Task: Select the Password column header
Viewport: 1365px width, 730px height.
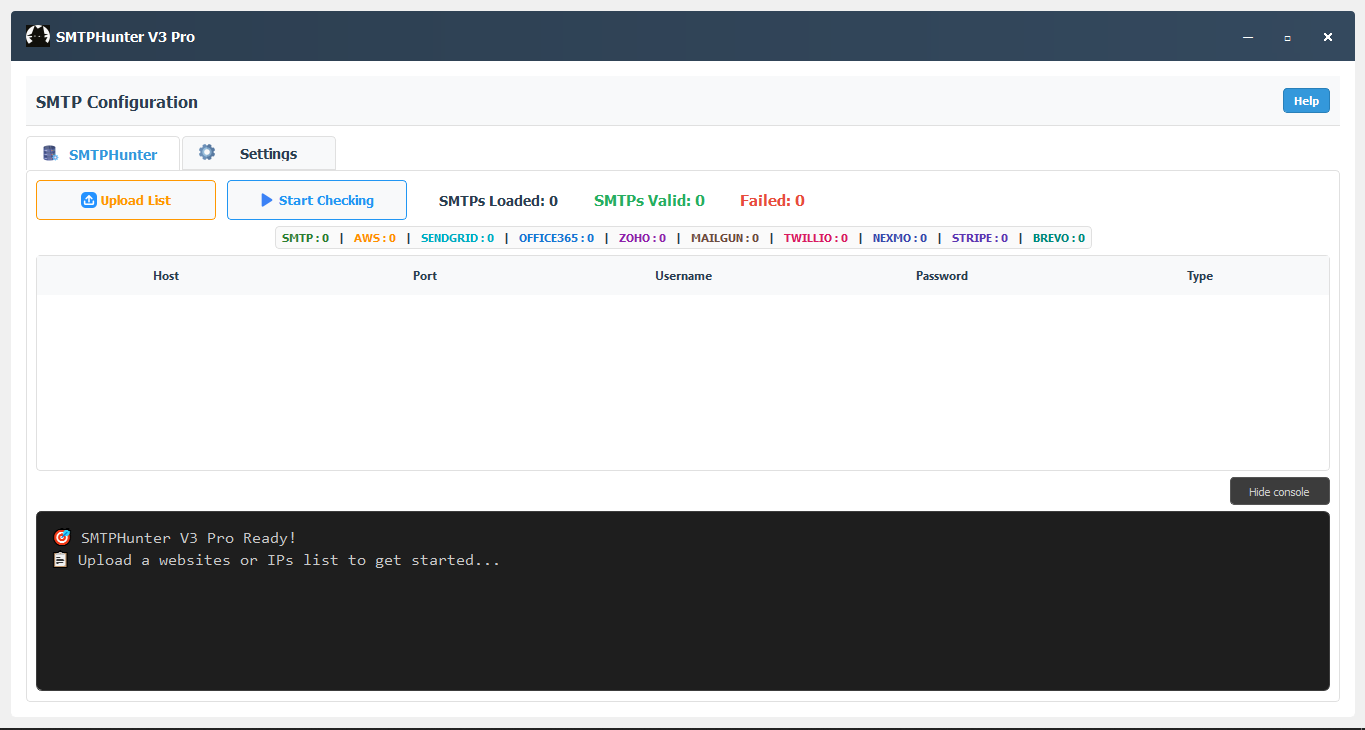Action: tap(941, 276)
